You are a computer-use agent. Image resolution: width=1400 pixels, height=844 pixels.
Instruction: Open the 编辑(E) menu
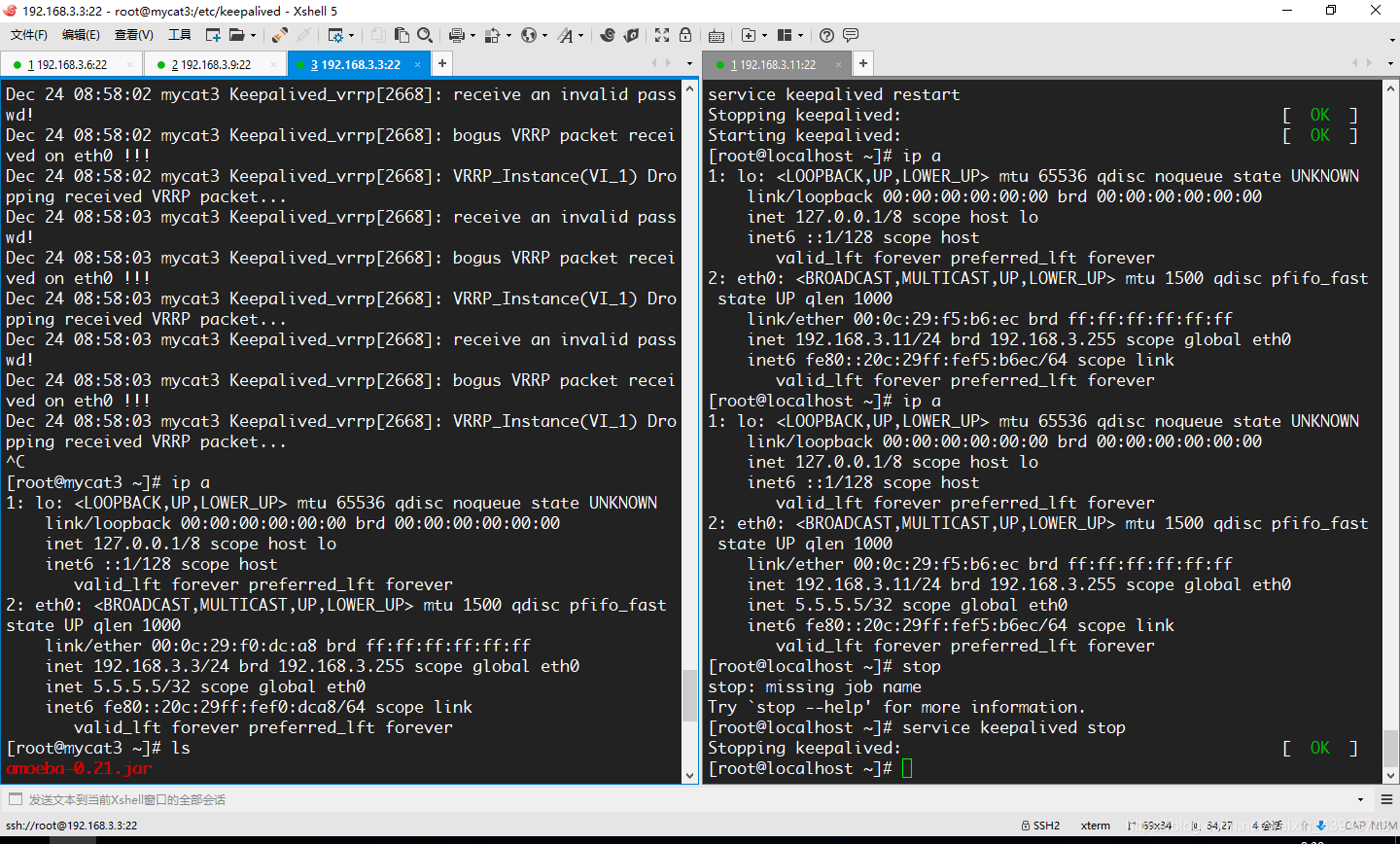pyautogui.click(x=81, y=35)
